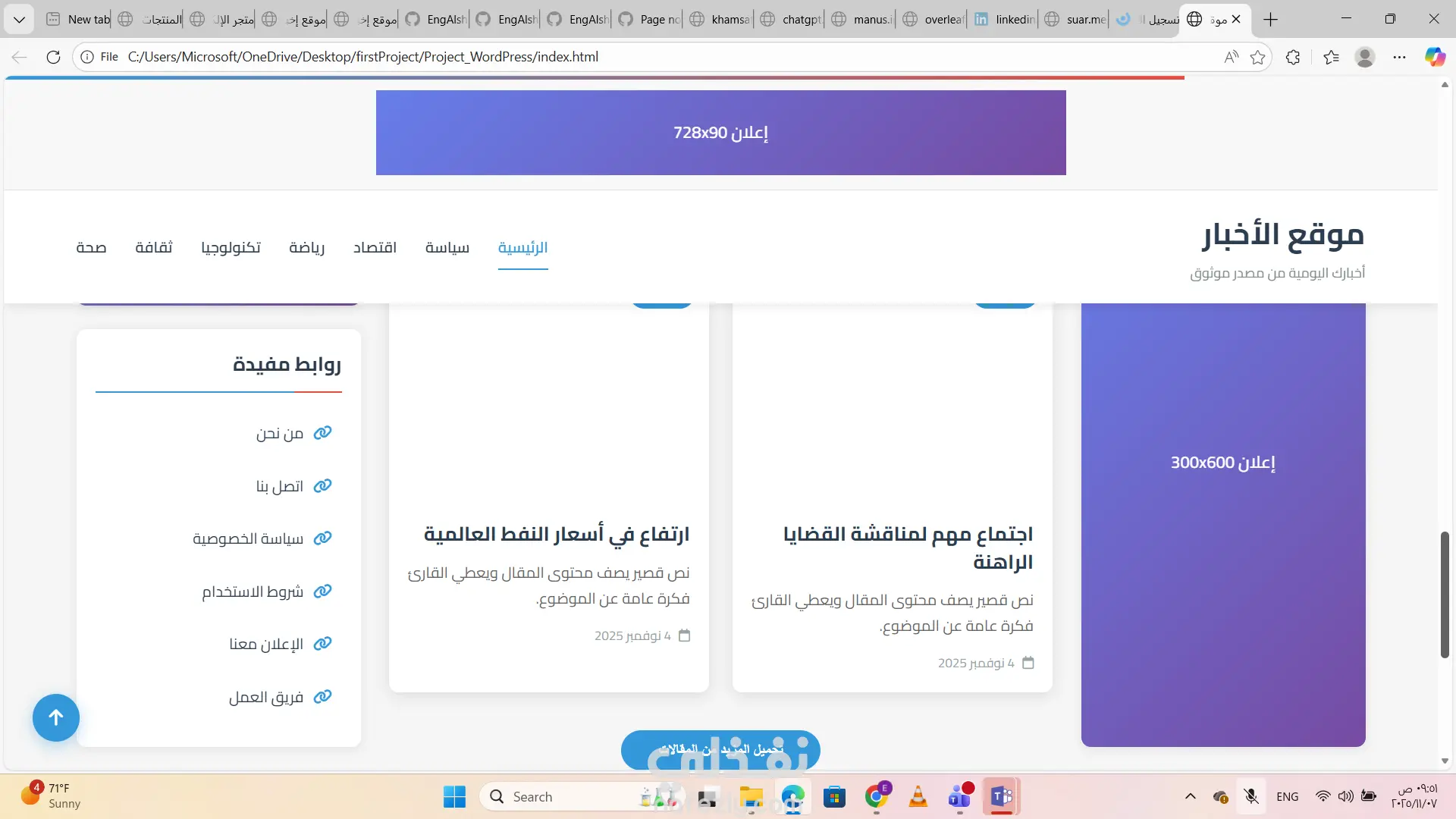Image resolution: width=1456 pixels, height=819 pixels.
Task: Open the سياسة الخصوصية link
Action: [x=248, y=538]
